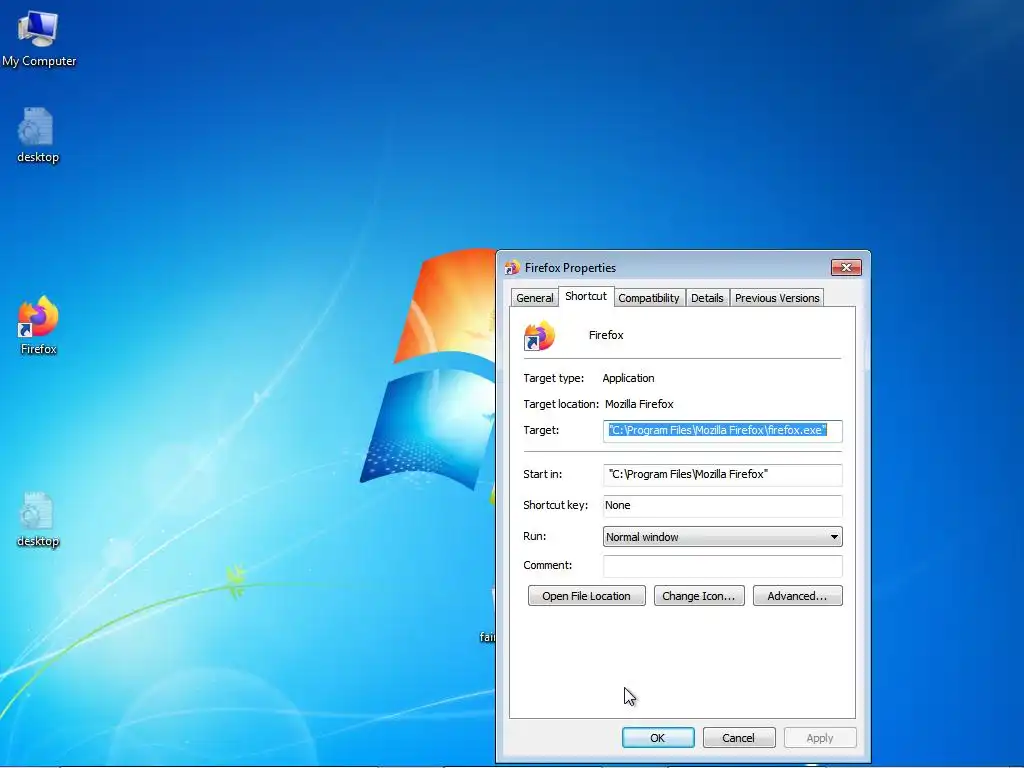Open the Advanced... shortcut options
The width and height of the screenshot is (1024, 768).
[x=797, y=596]
